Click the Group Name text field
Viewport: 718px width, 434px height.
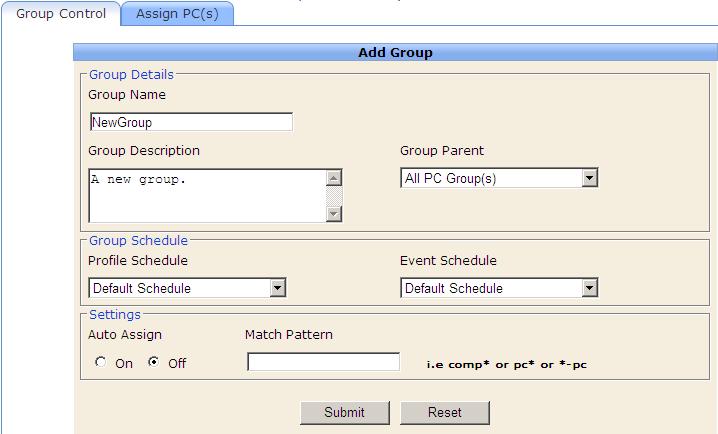[191, 122]
